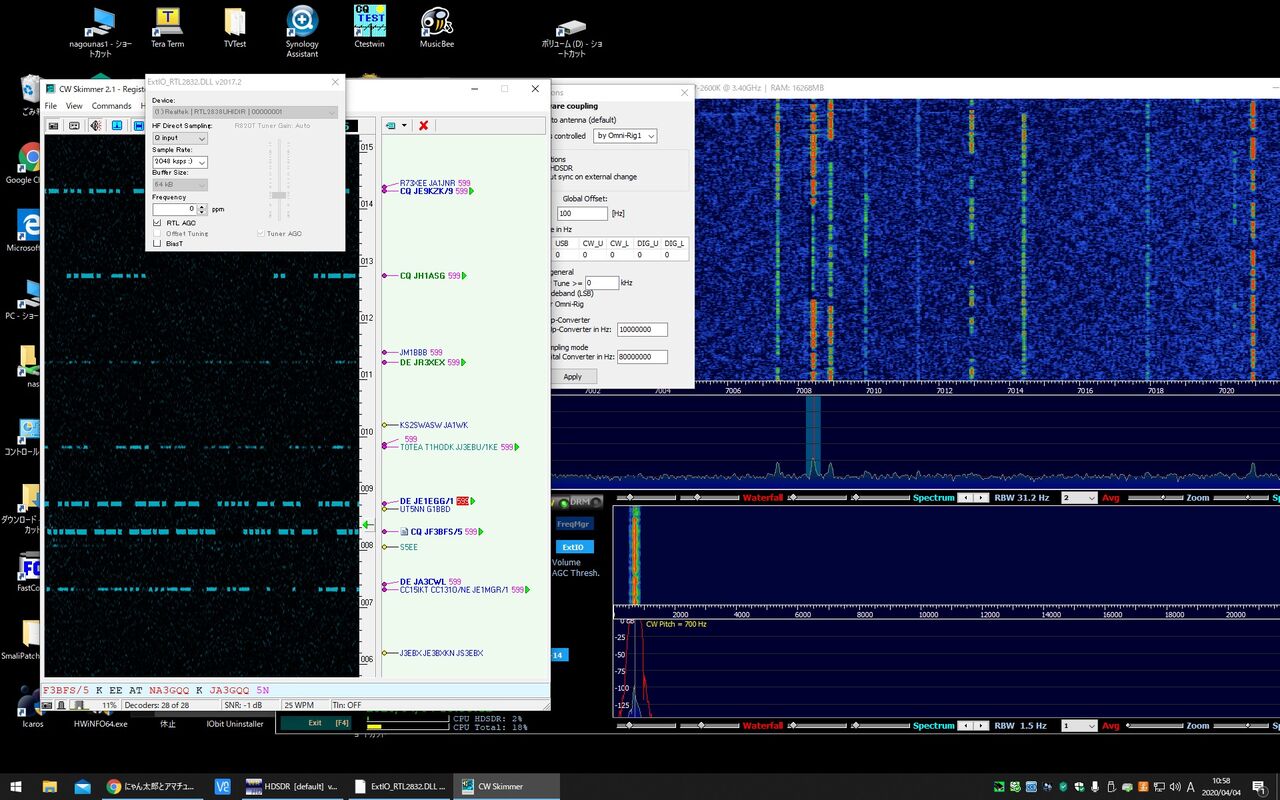Click Tune >= kHz input field
The image size is (1280, 800).
(x=602, y=283)
